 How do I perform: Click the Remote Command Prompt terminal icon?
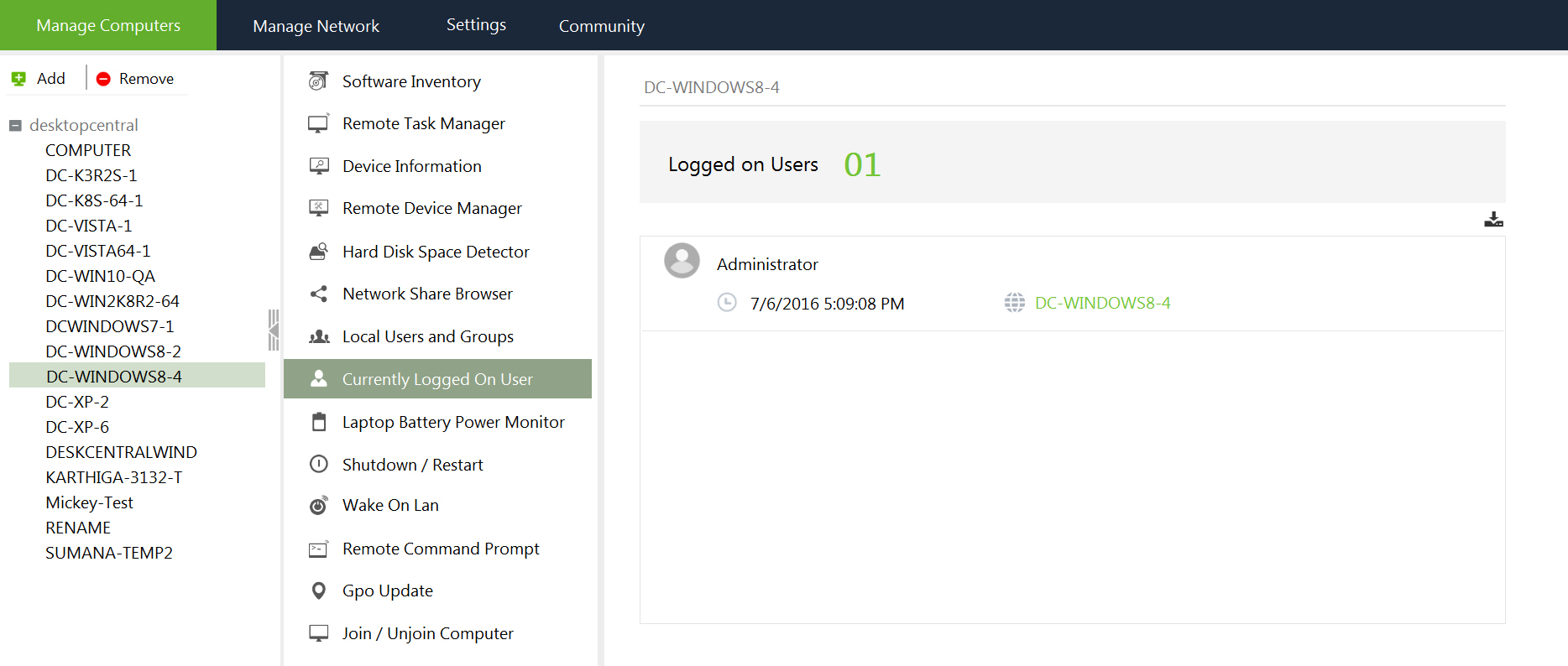[x=319, y=549]
